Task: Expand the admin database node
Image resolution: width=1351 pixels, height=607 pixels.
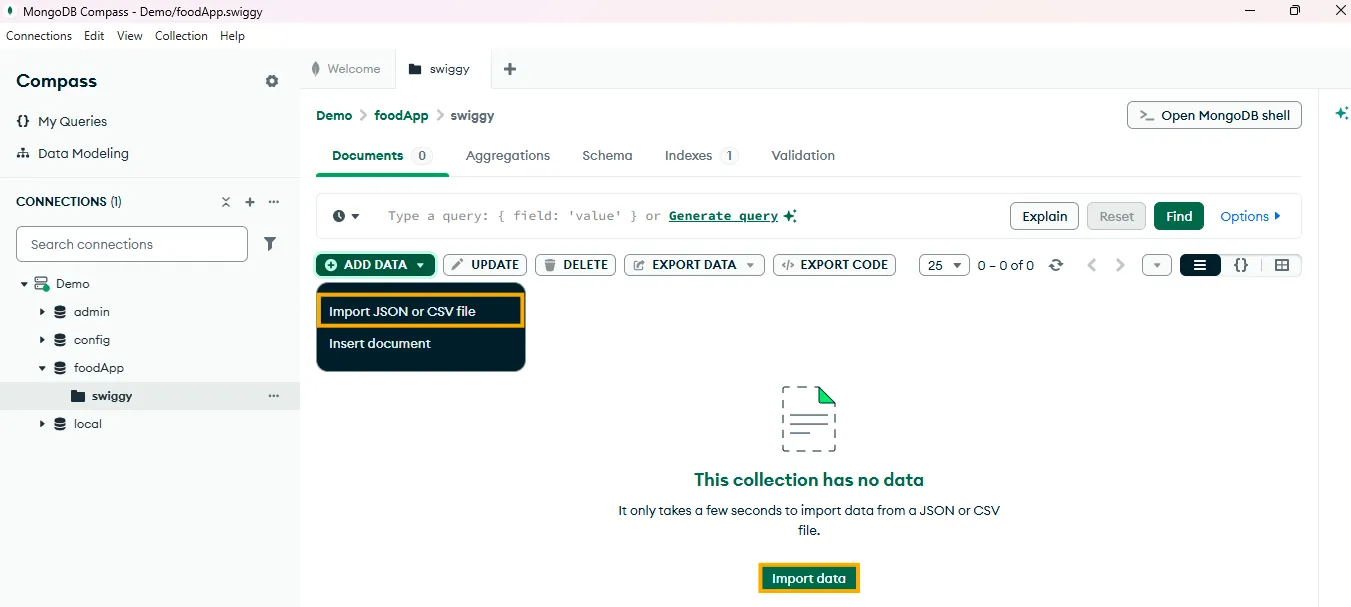Action: pyautogui.click(x=43, y=312)
